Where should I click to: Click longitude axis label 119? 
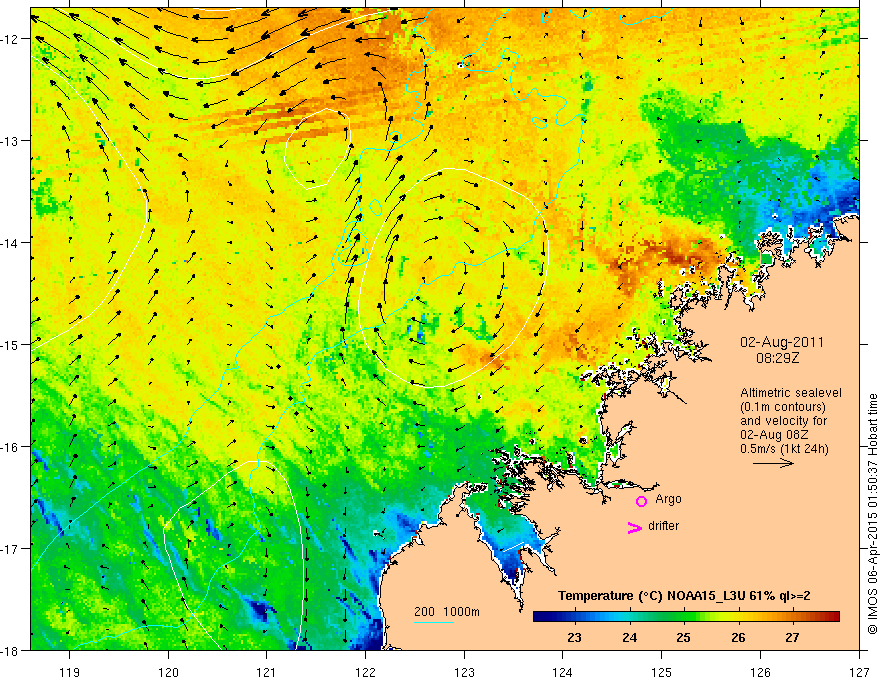(70, 672)
